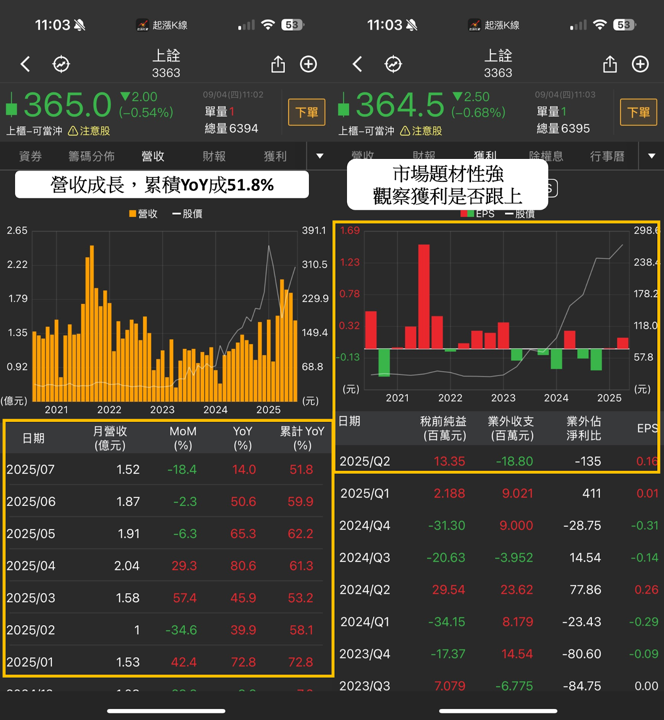The width and height of the screenshot is (664, 720).
Task: Tap 起漲K線 app icon in left status bar
Action: 142,25
